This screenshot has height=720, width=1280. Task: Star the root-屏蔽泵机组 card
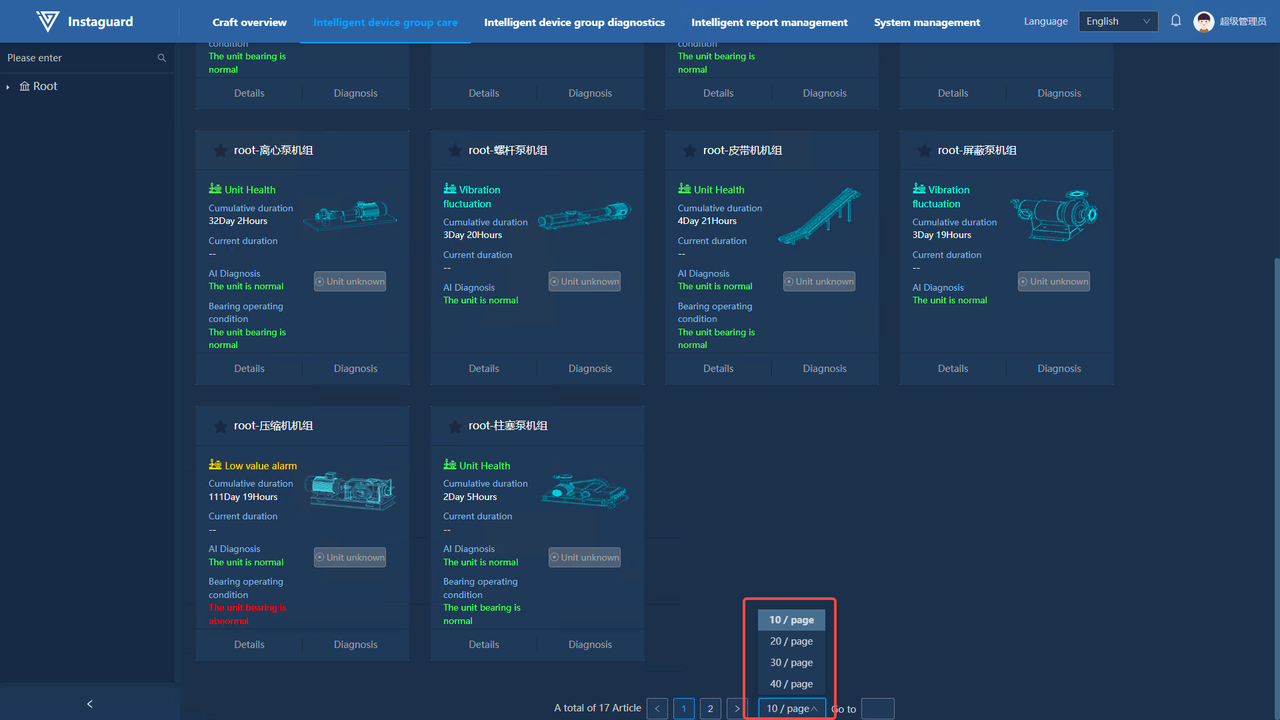[x=923, y=150]
